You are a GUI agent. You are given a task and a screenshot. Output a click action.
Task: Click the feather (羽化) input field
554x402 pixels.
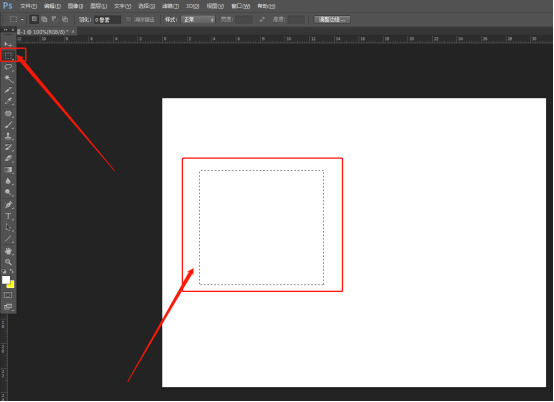tap(107, 20)
